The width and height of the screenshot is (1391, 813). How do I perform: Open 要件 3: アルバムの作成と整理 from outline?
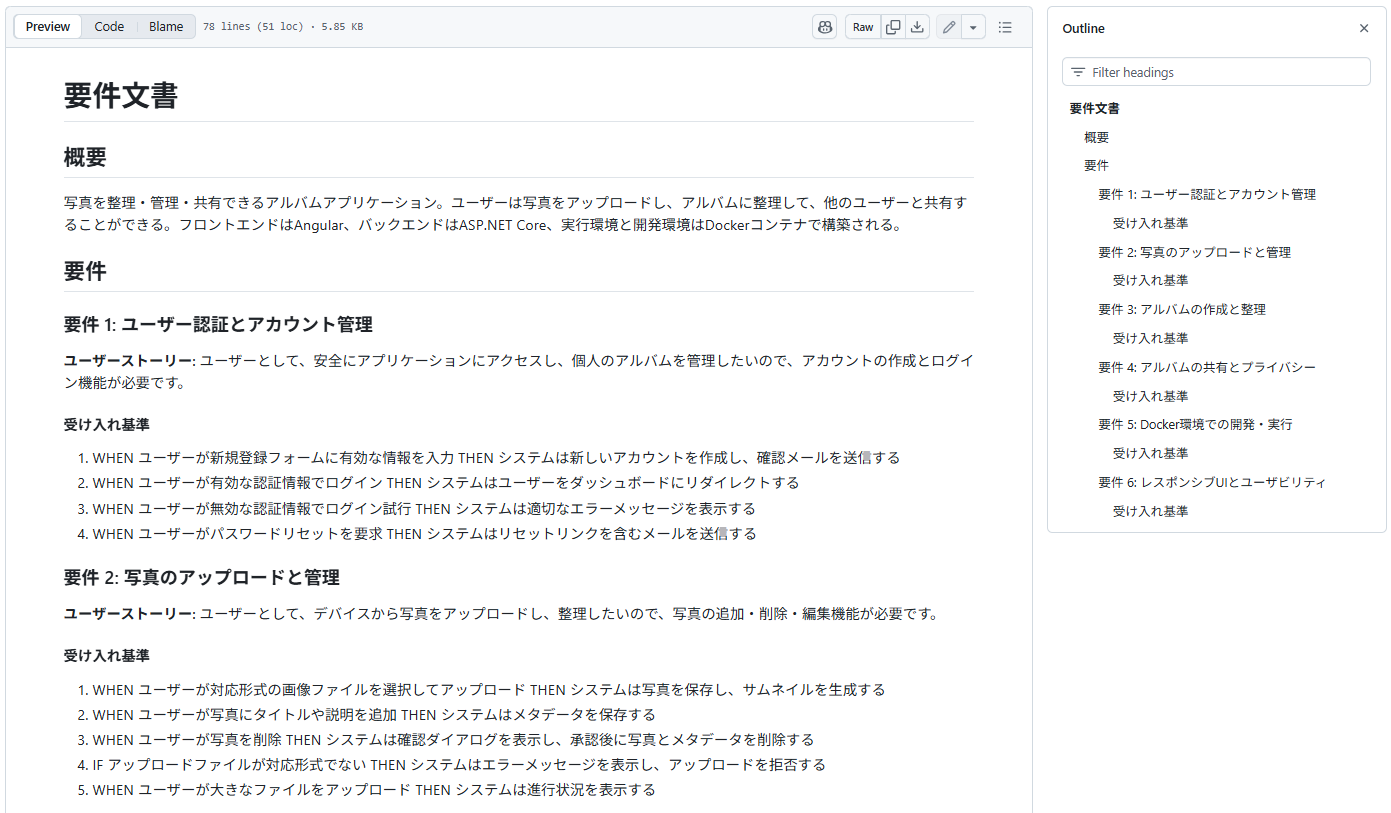[x=1181, y=310]
